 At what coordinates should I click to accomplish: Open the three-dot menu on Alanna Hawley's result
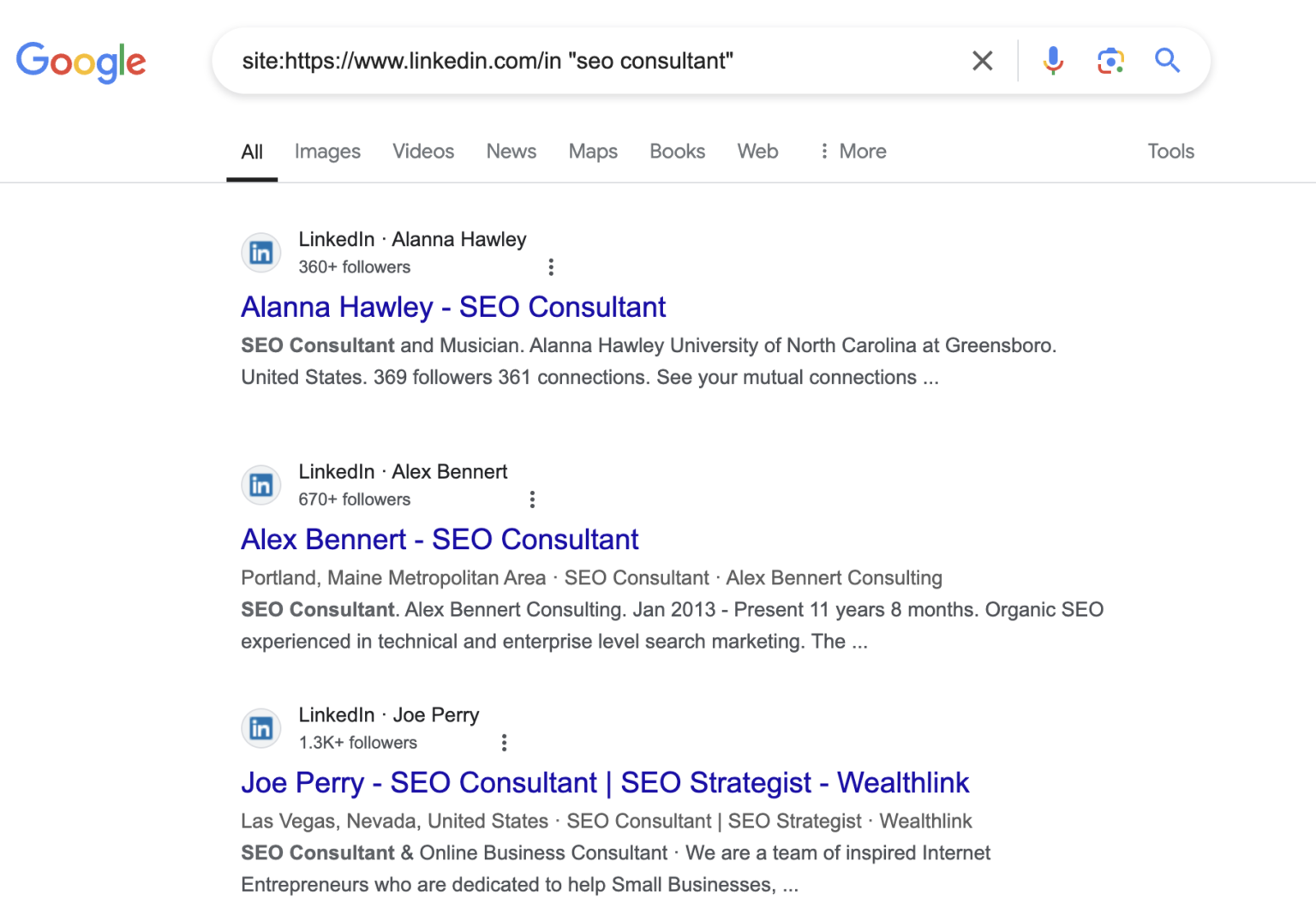coord(551,266)
